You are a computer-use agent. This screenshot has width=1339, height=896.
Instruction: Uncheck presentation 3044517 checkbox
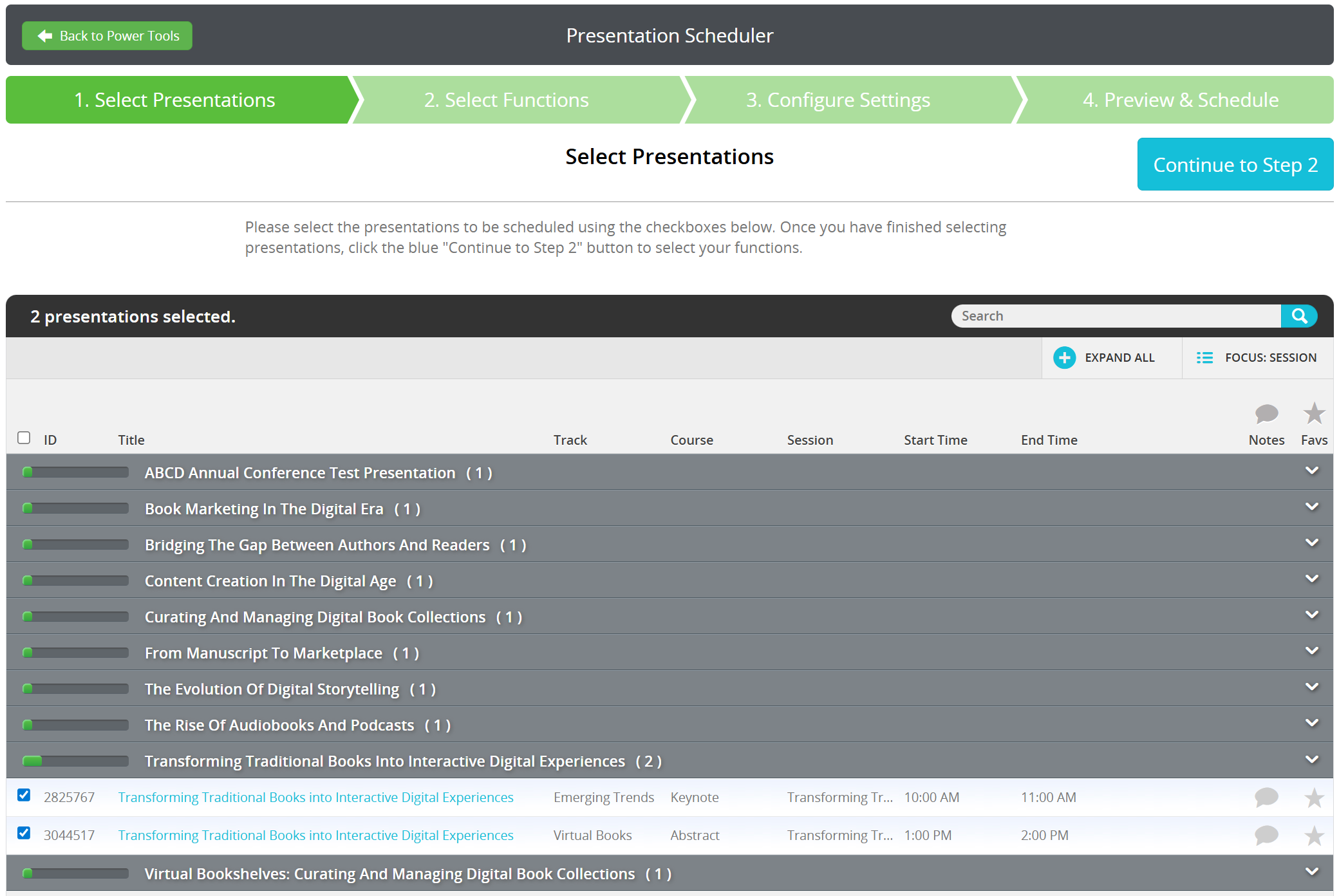tap(24, 834)
